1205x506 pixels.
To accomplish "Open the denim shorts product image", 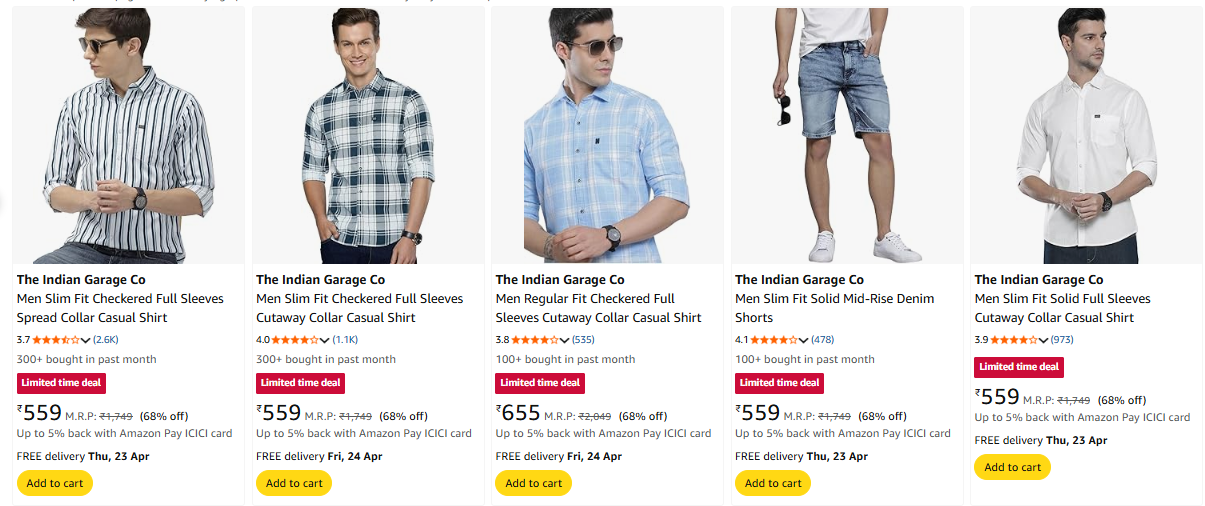I will point(847,136).
